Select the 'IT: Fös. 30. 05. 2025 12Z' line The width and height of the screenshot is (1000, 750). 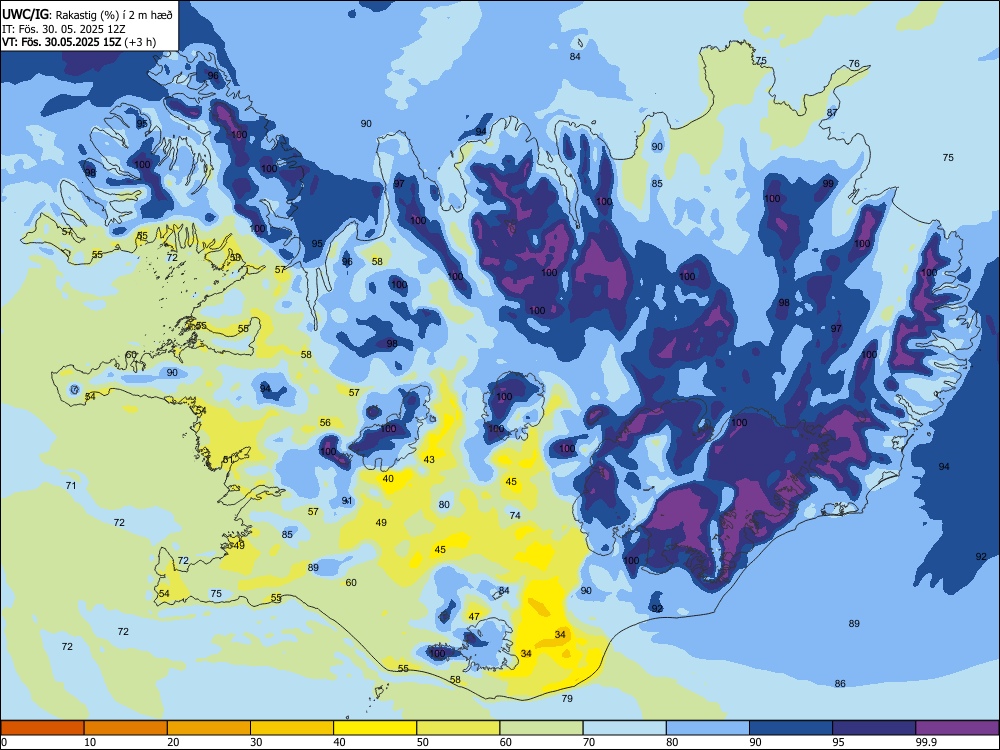[x=64, y=29]
